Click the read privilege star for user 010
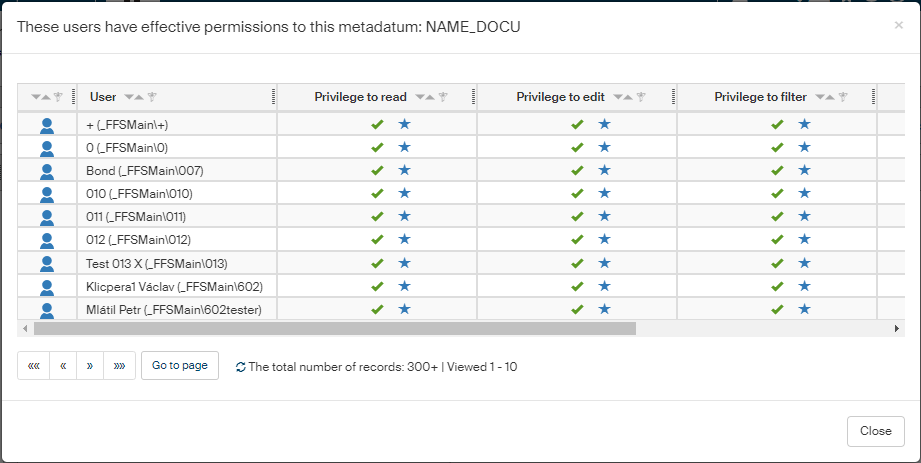 (x=404, y=194)
